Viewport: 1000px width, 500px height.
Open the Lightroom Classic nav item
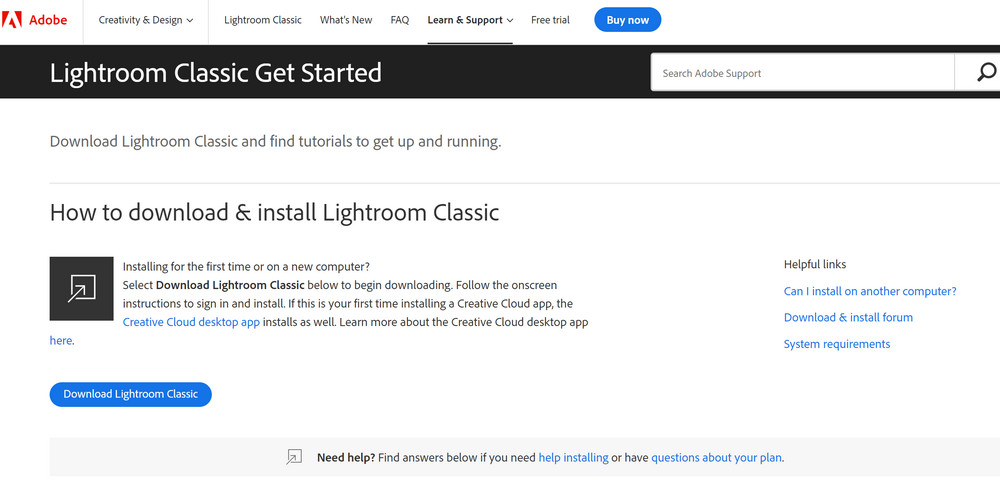[x=263, y=20]
